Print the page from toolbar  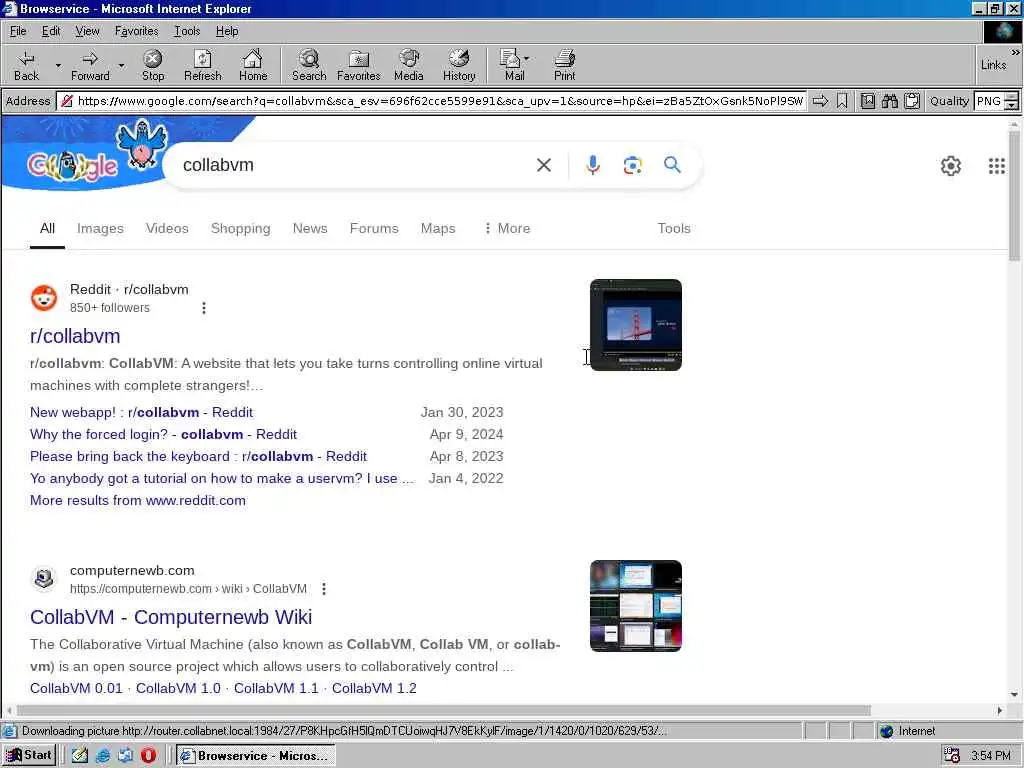[565, 65]
